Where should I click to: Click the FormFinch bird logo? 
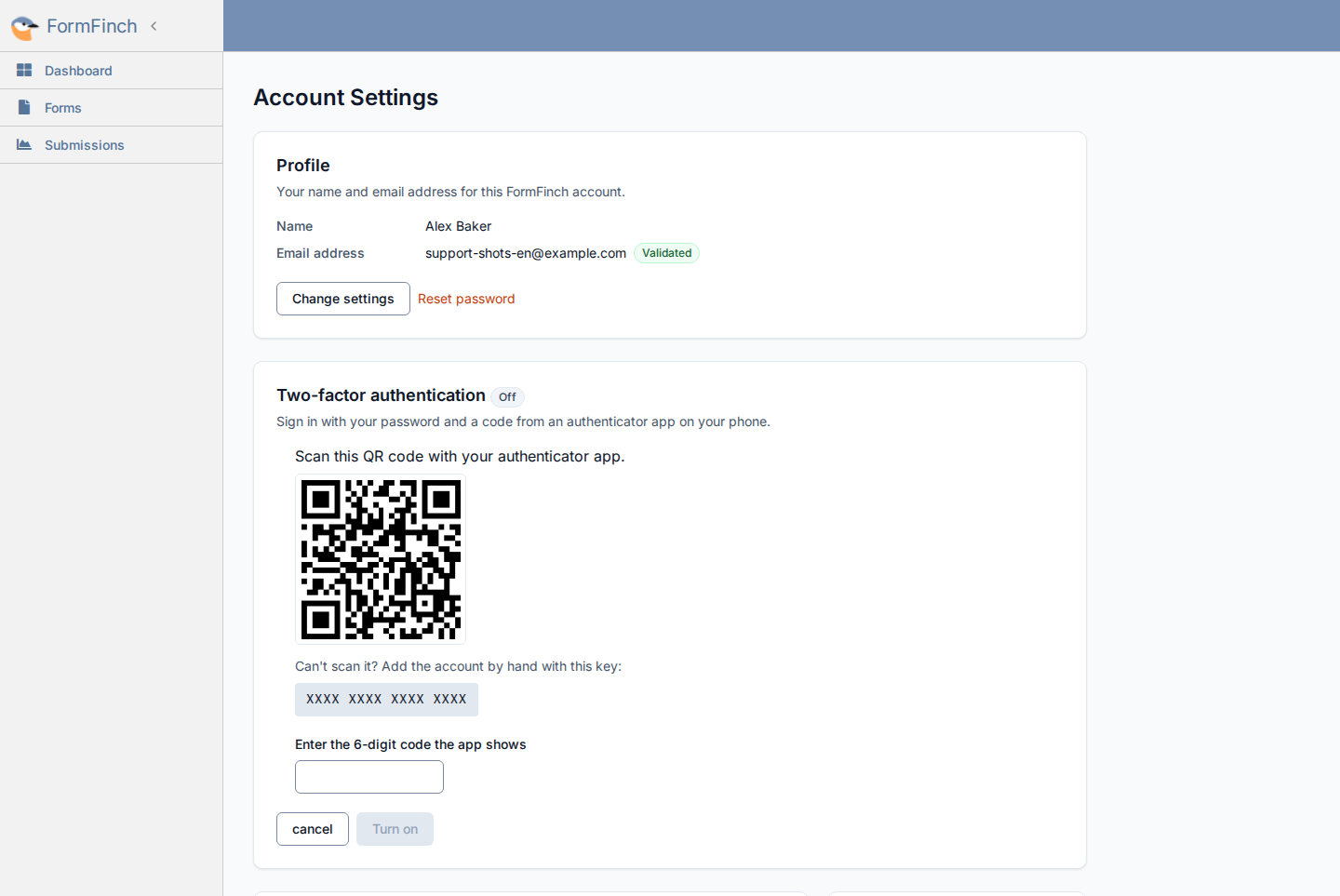point(24,27)
